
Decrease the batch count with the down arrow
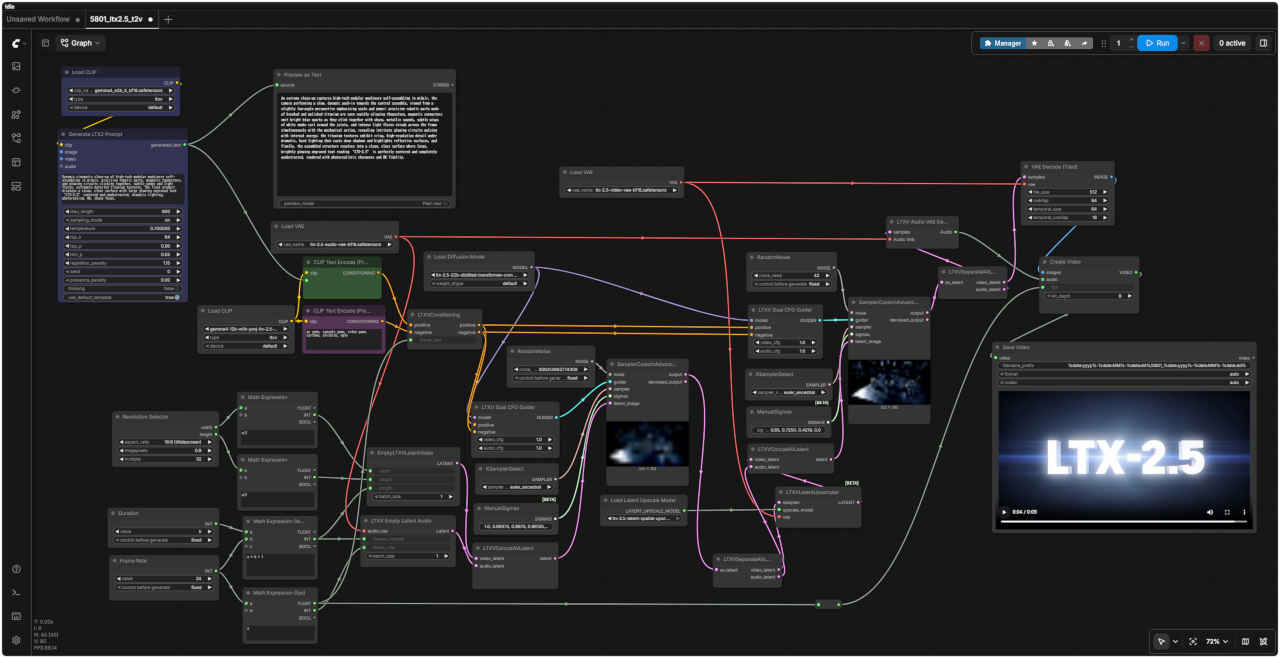[1131, 47]
